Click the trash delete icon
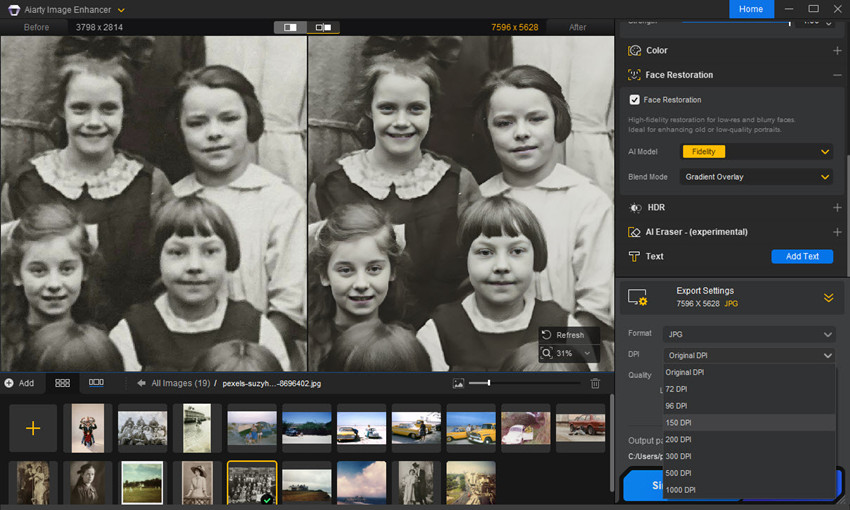The height and width of the screenshot is (510, 850). click(595, 384)
